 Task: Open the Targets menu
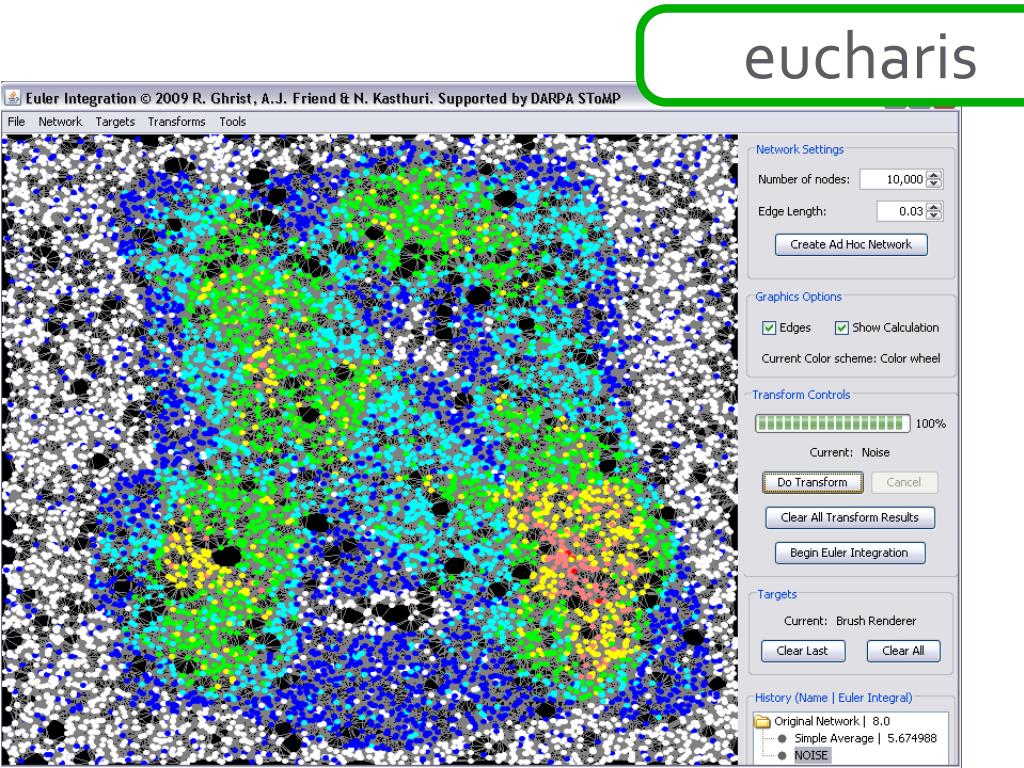[x=115, y=121]
